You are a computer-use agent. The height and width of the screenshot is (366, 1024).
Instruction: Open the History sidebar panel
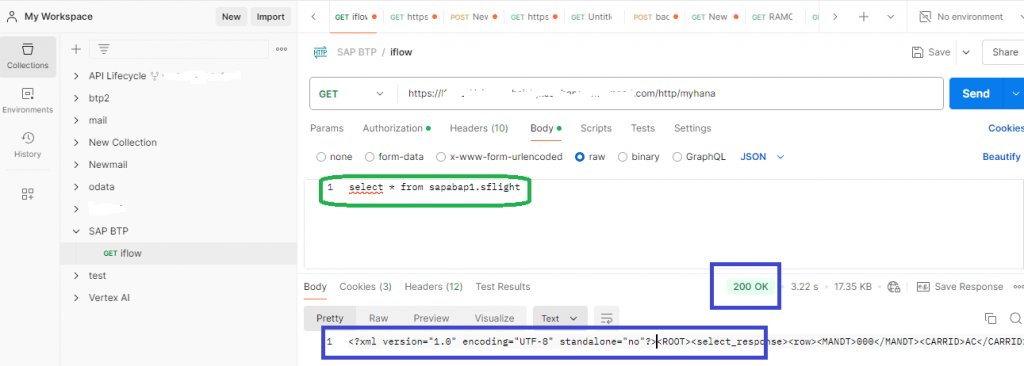27,145
